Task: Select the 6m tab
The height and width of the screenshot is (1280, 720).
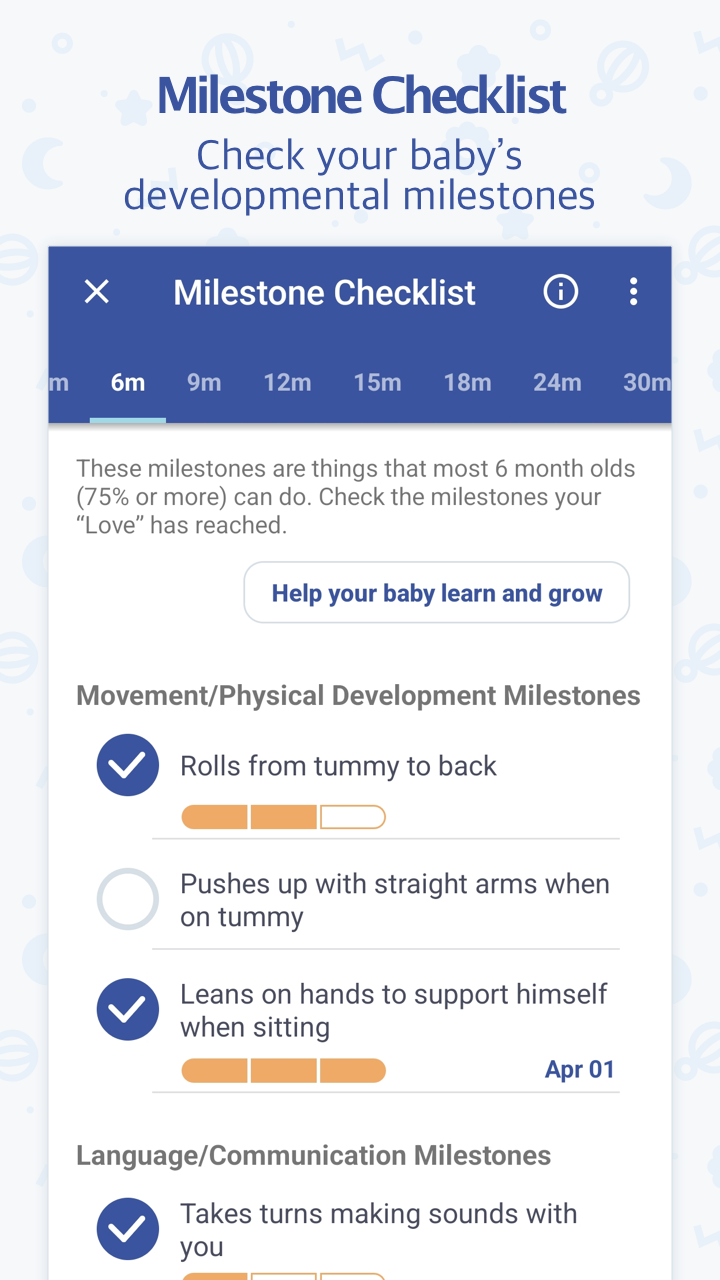Action: point(128,383)
